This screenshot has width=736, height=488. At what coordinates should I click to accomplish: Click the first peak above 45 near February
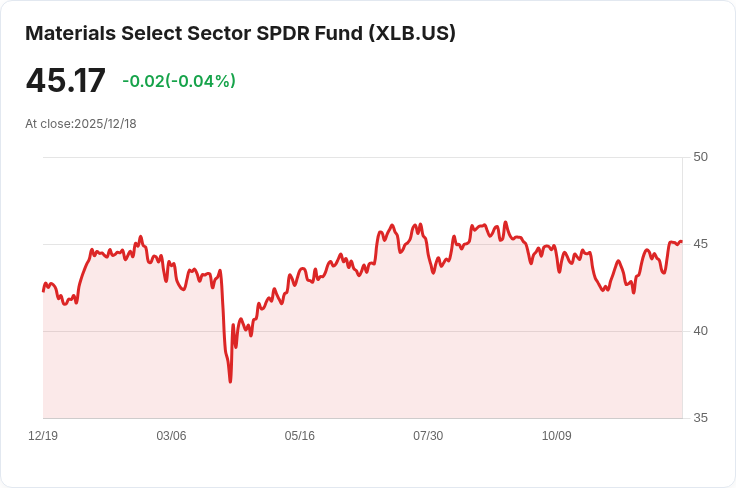tap(140, 237)
